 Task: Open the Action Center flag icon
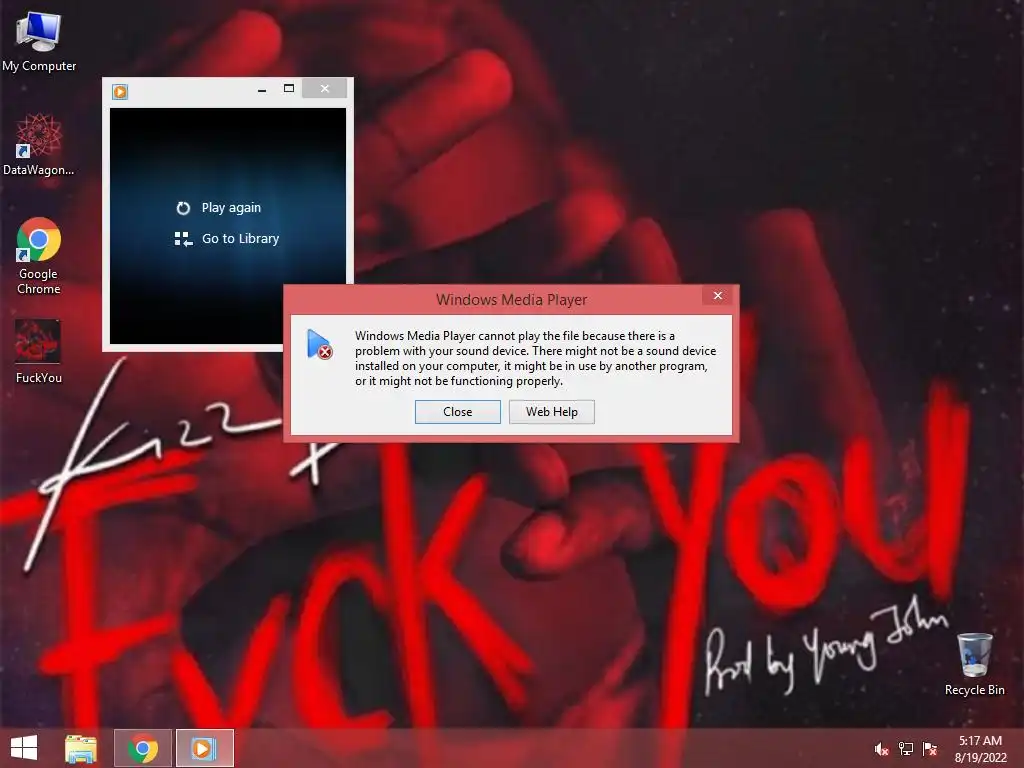point(930,749)
